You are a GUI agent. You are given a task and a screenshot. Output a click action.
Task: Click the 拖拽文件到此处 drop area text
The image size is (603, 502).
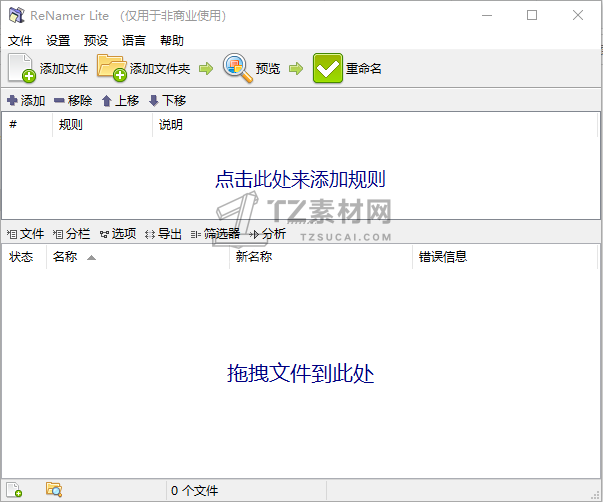pos(300,373)
